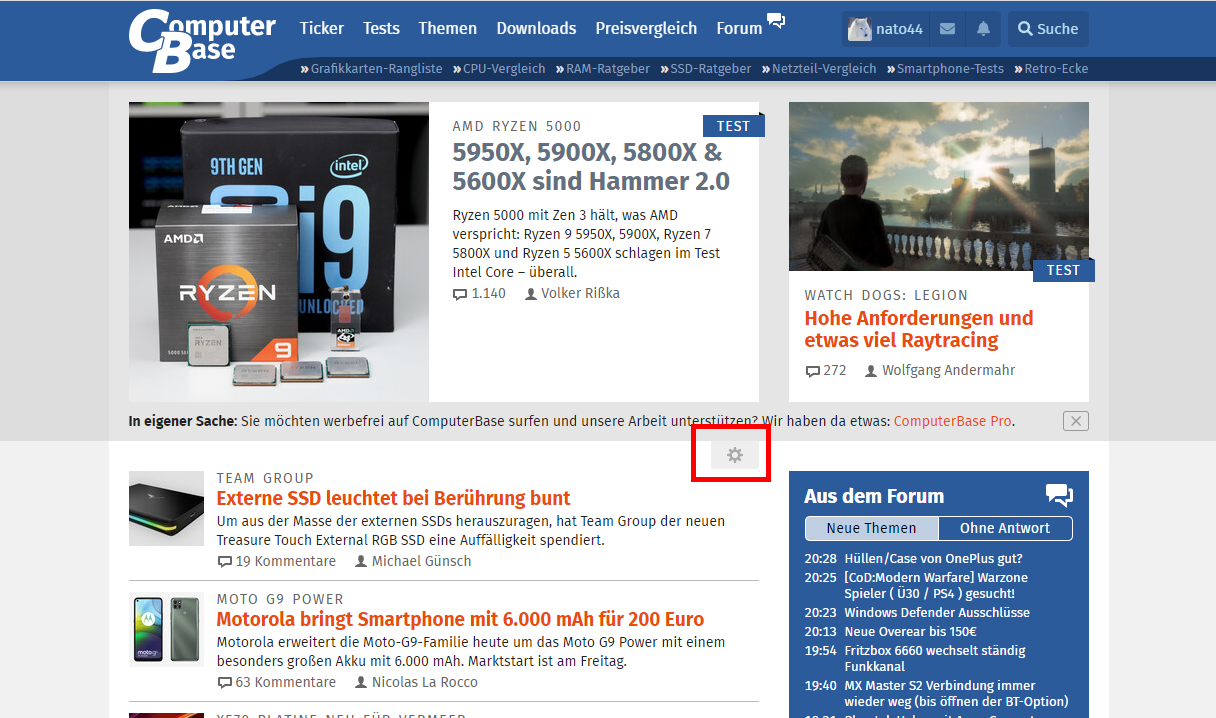Open Forum in the main navigation

(x=739, y=28)
